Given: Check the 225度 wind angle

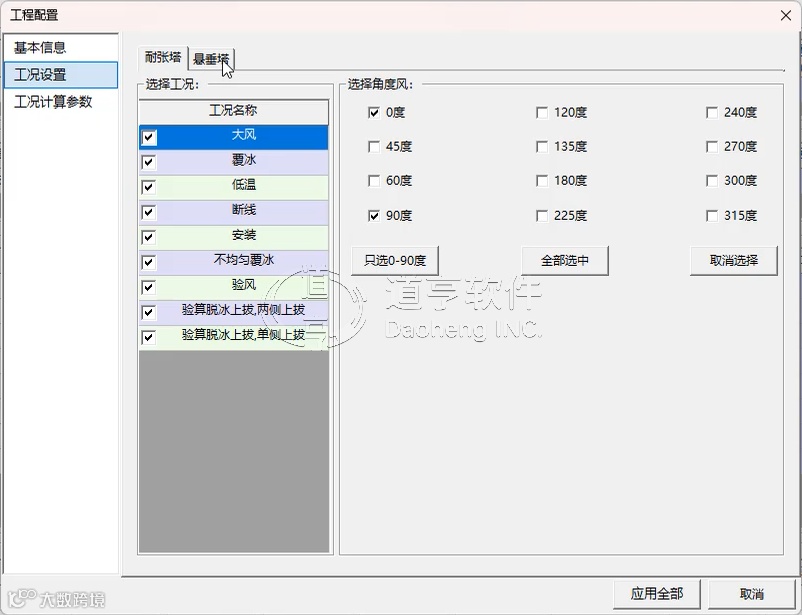Looking at the screenshot, I should click(x=542, y=216).
